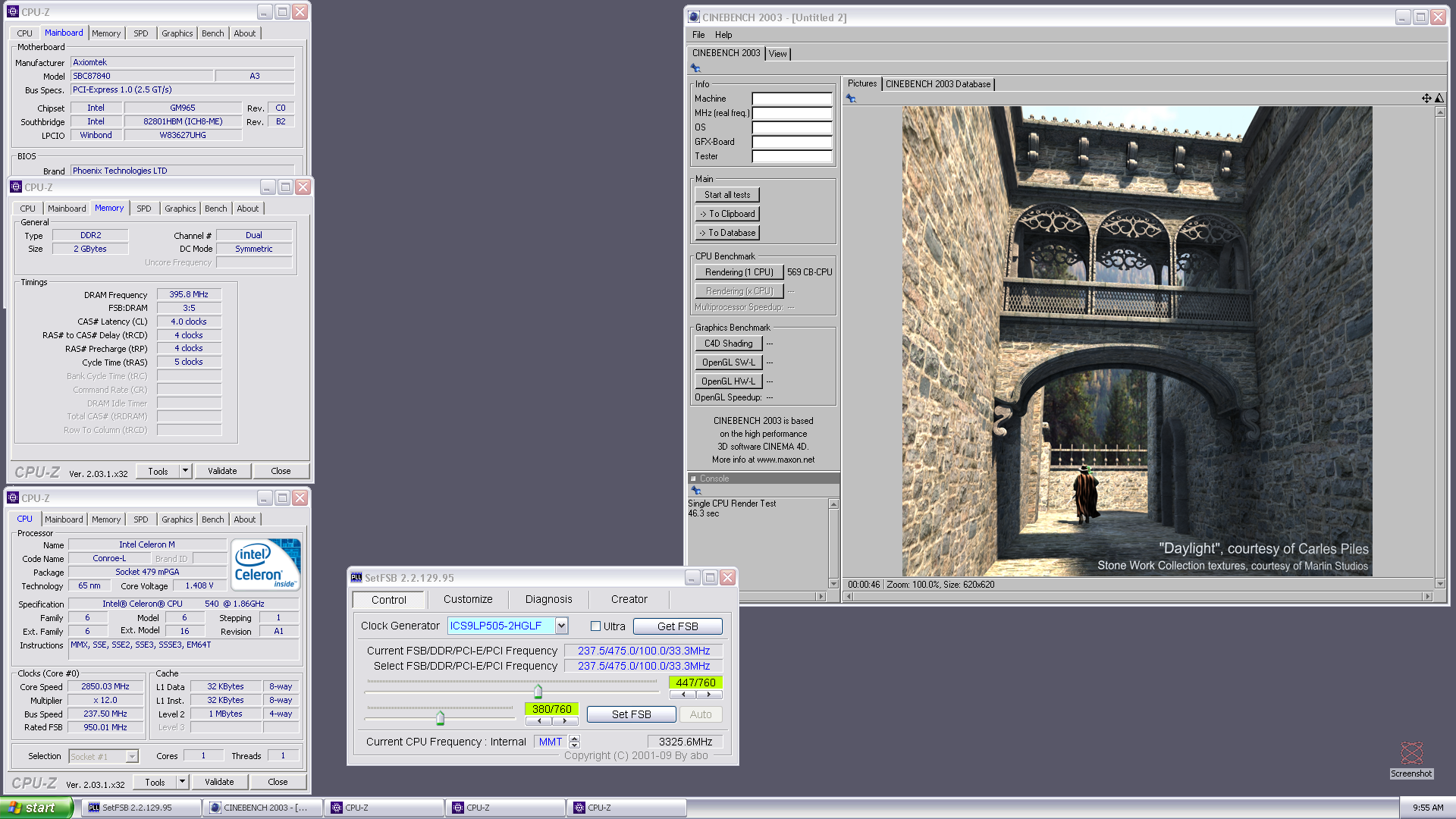
Task: Switch to SetFSB from the taskbar
Action: (x=143, y=808)
